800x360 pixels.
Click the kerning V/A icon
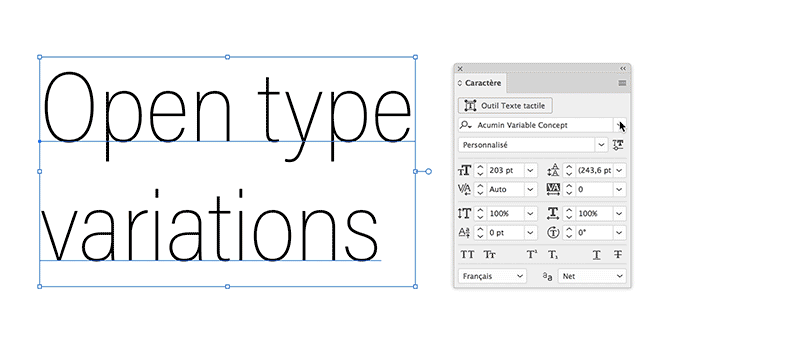(465, 189)
